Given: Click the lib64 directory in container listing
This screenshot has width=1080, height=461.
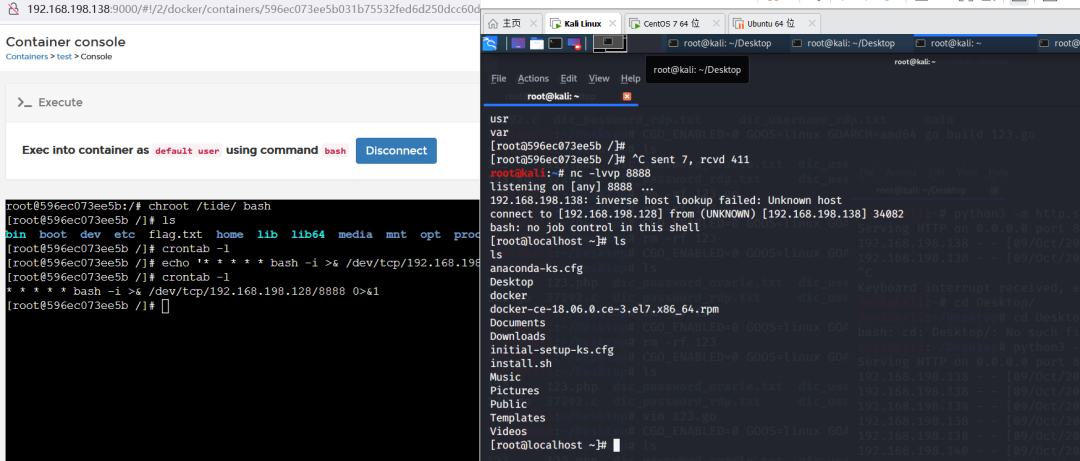Looking at the screenshot, I should coord(308,235).
